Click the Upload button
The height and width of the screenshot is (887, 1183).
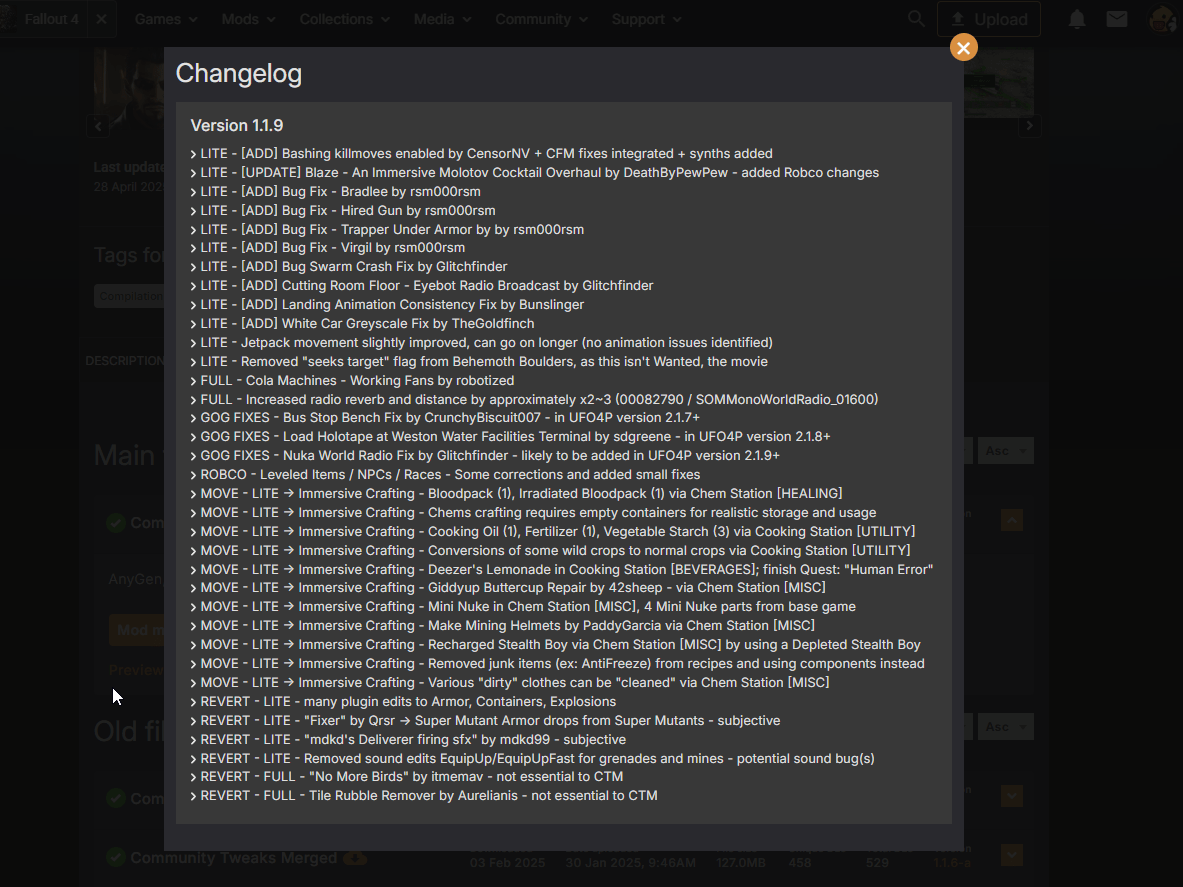(988, 19)
